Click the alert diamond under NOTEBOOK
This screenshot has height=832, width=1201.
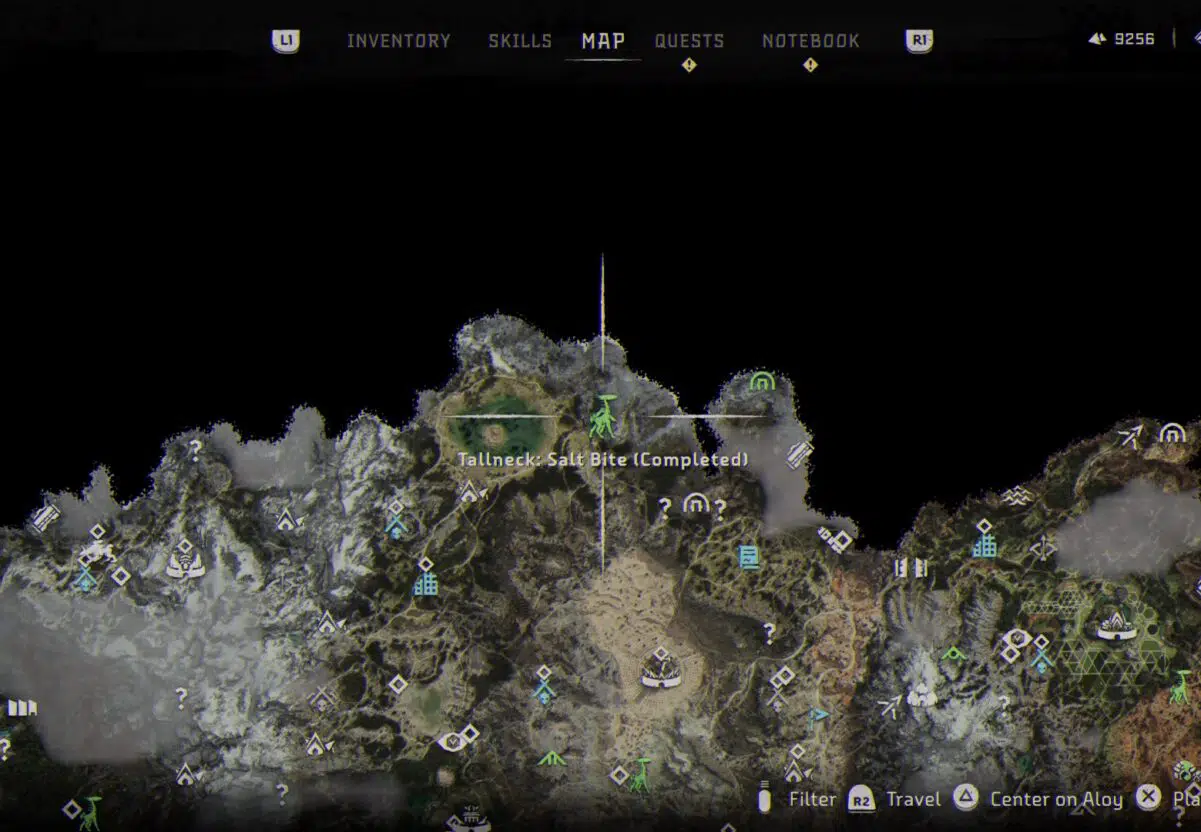[811, 66]
